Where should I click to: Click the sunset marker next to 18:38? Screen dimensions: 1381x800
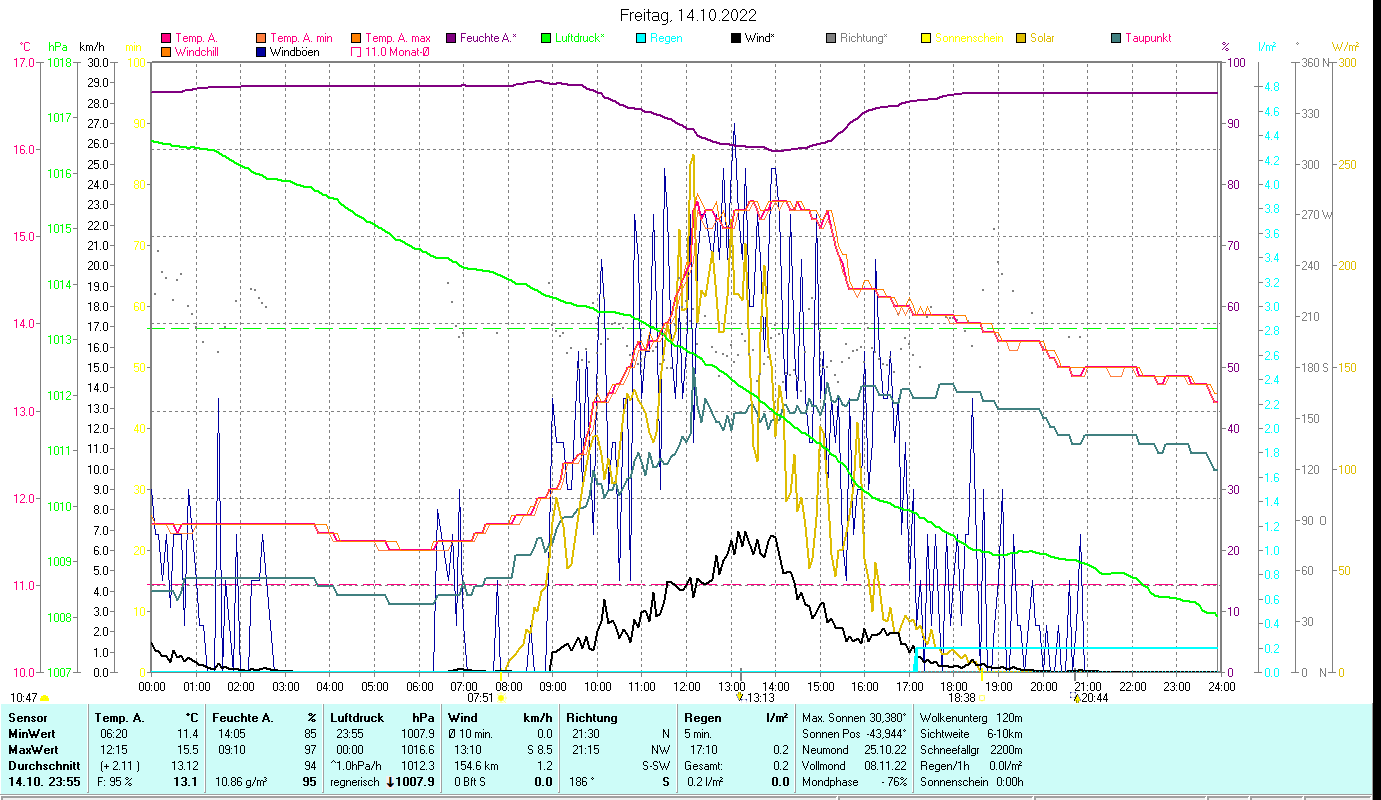[982, 698]
